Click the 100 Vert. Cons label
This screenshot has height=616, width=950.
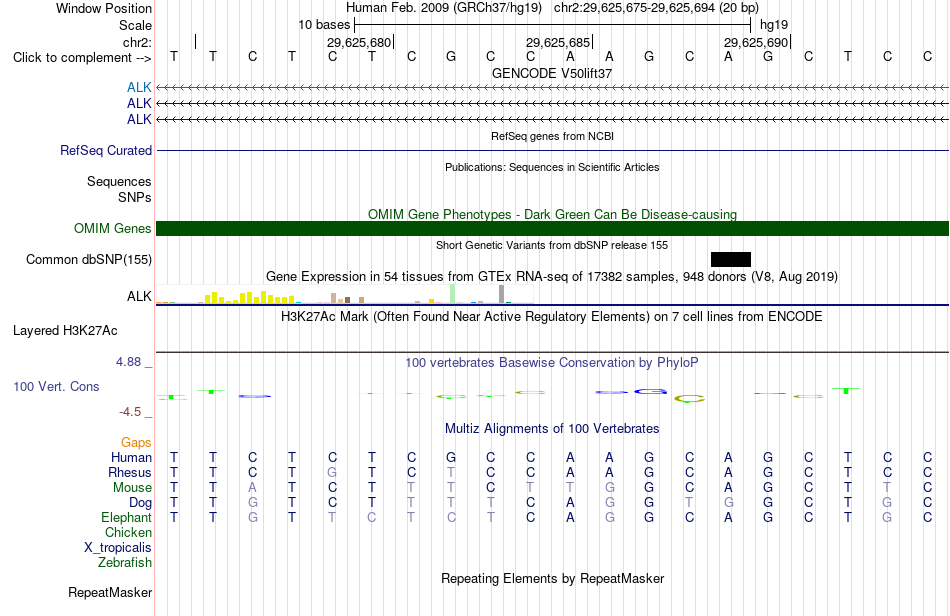[x=56, y=386]
